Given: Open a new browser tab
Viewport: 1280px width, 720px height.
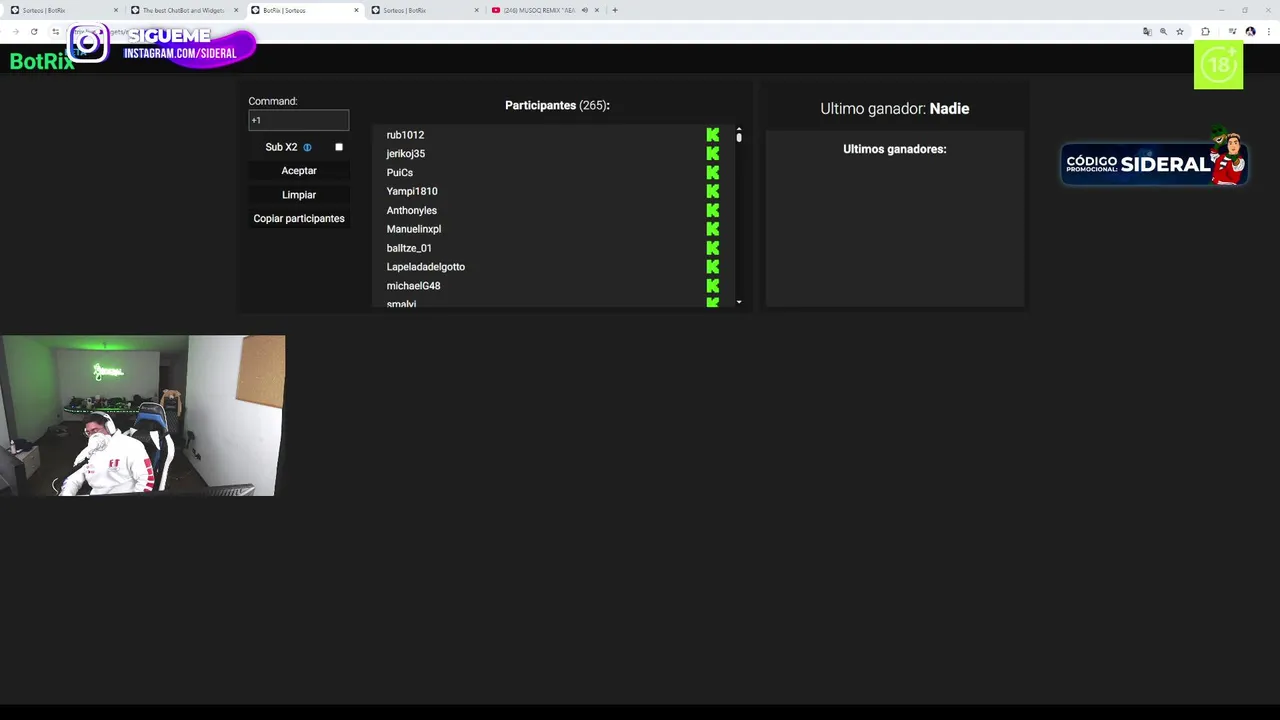Looking at the screenshot, I should click(615, 10).
